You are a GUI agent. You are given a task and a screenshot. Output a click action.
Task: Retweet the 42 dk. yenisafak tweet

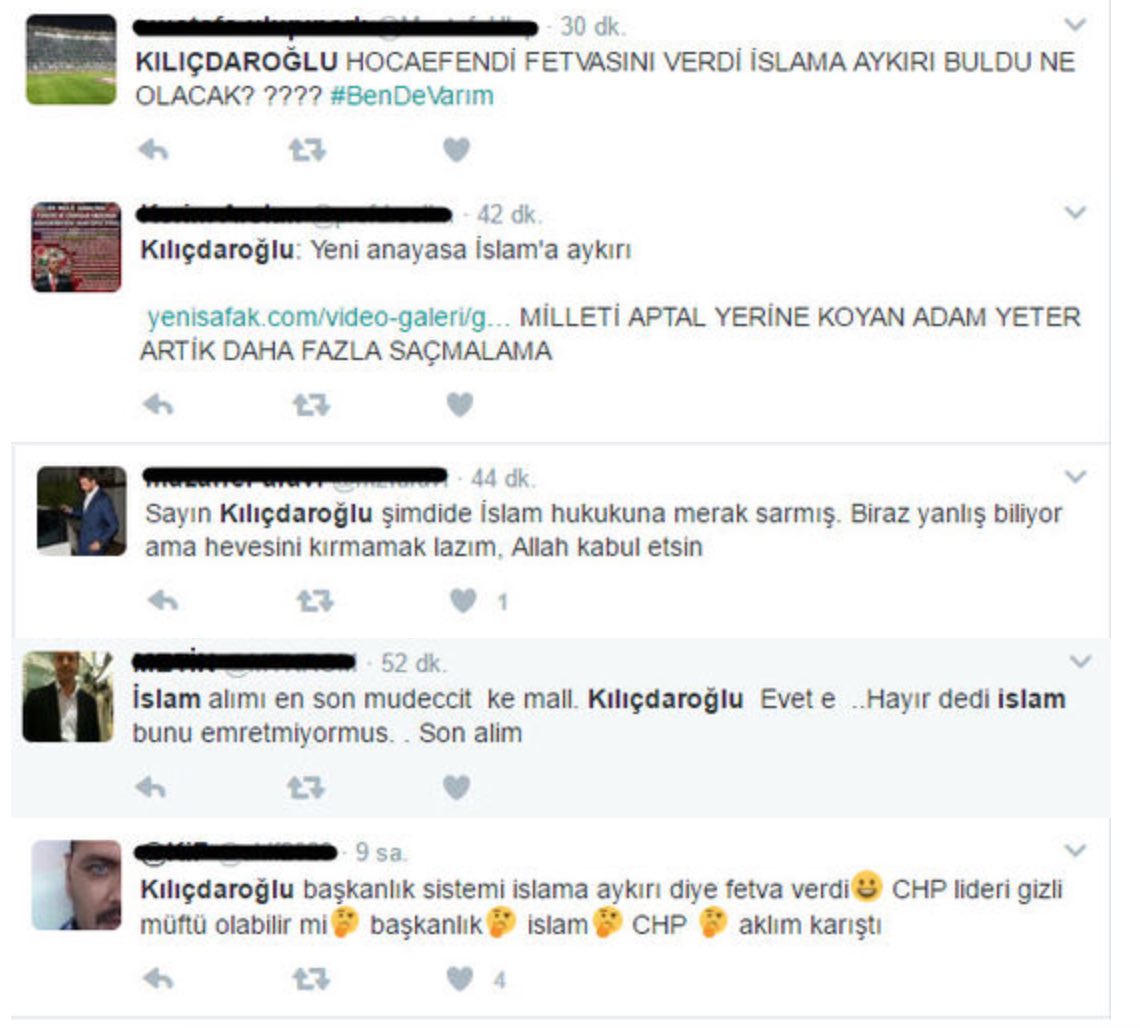[311, 403]
